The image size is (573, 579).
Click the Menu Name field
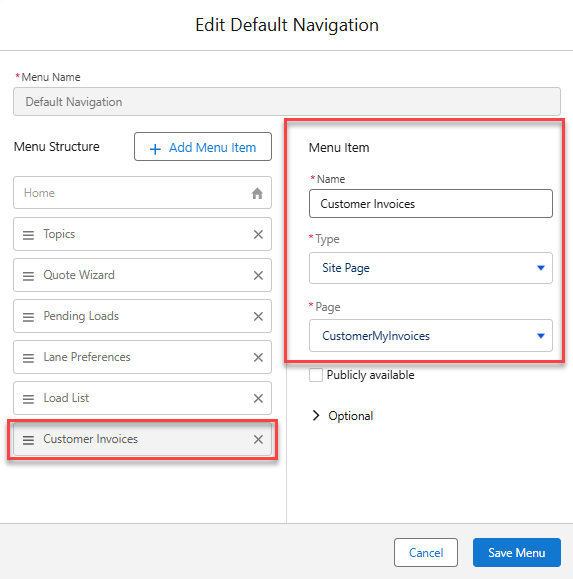287,102
